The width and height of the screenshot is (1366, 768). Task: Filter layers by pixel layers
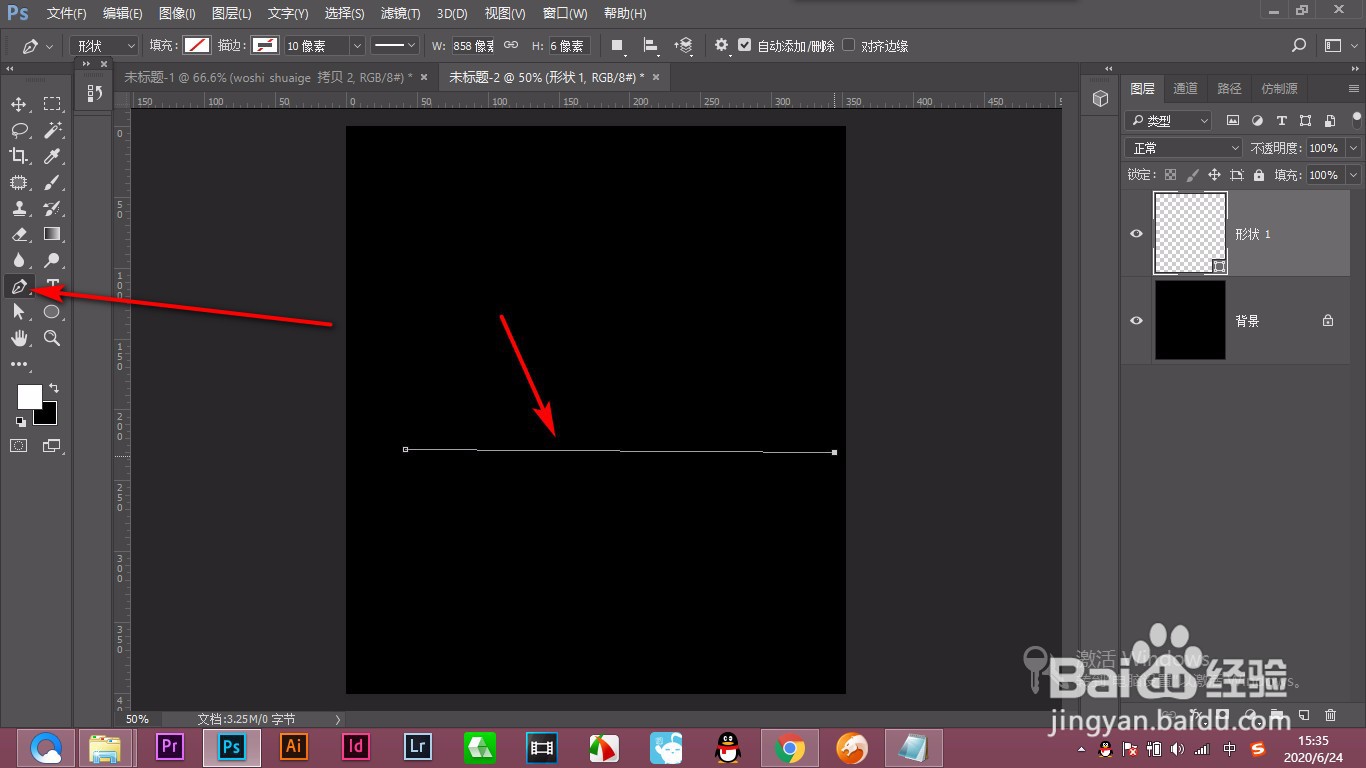point(1233,120)
